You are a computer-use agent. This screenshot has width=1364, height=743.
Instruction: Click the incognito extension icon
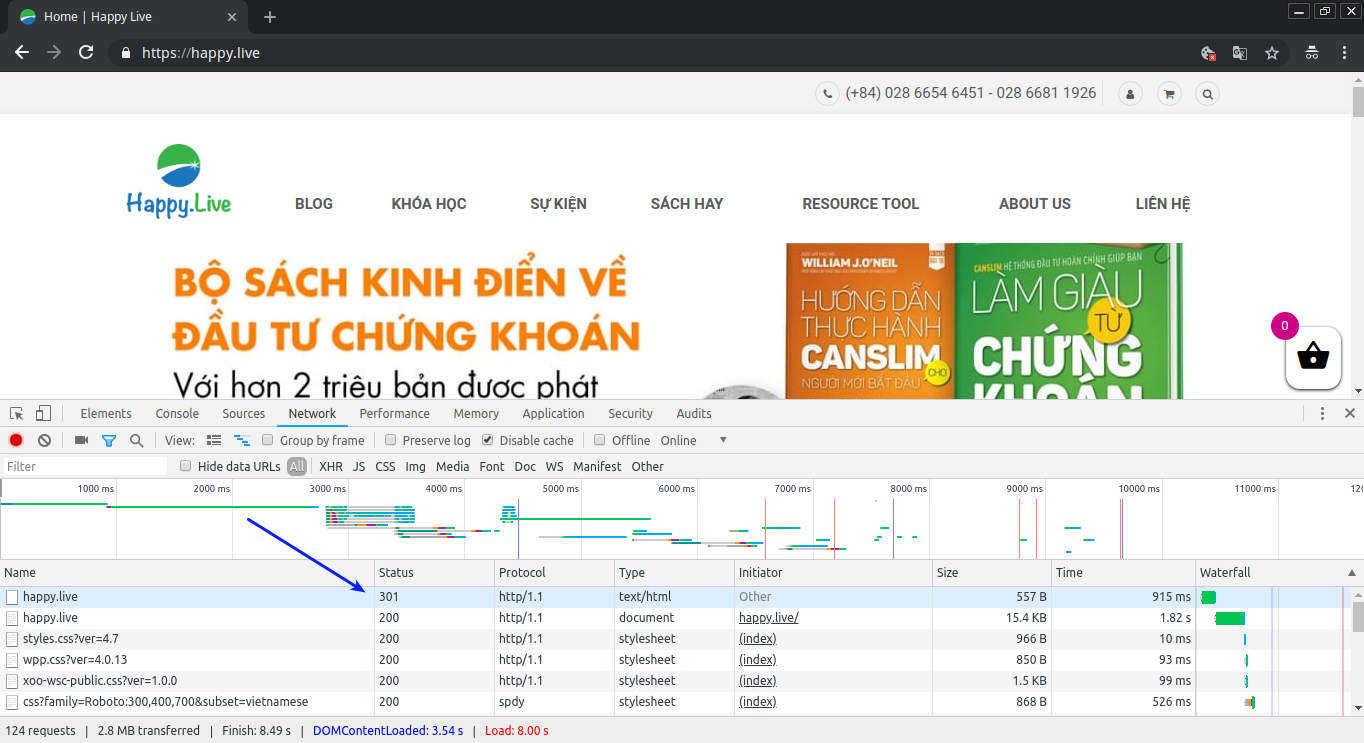click(x=1312, y=53)
